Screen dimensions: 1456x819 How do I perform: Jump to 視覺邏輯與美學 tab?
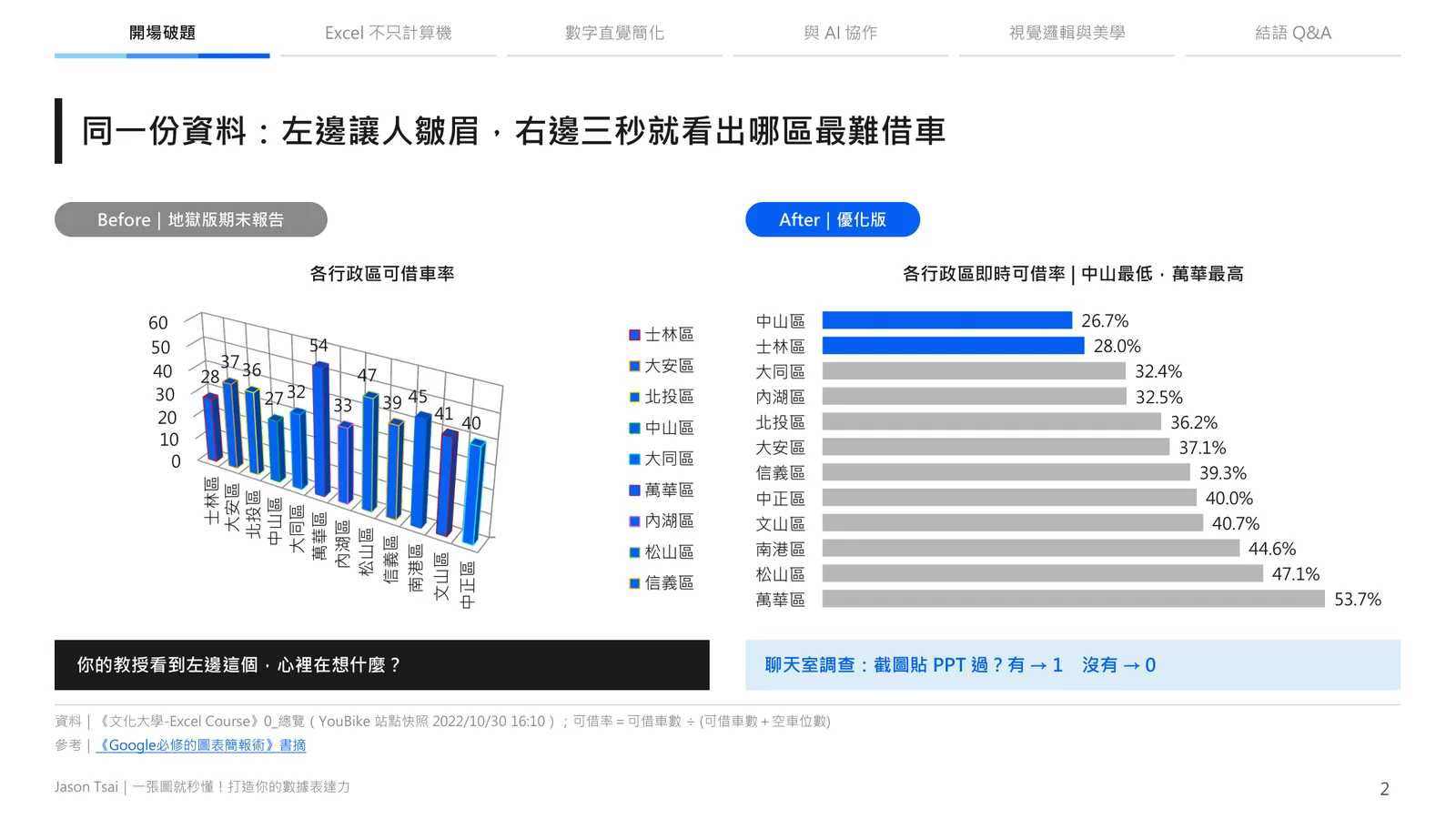1067,33
